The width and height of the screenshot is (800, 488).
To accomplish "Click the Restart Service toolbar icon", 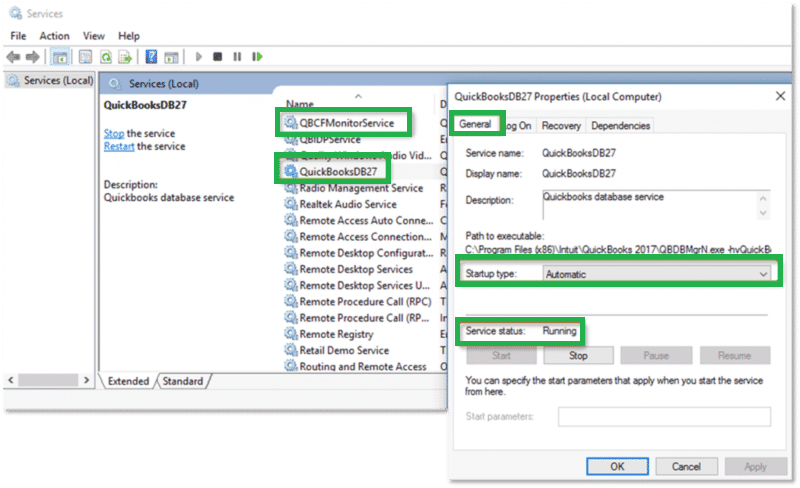I will point(258,57).
